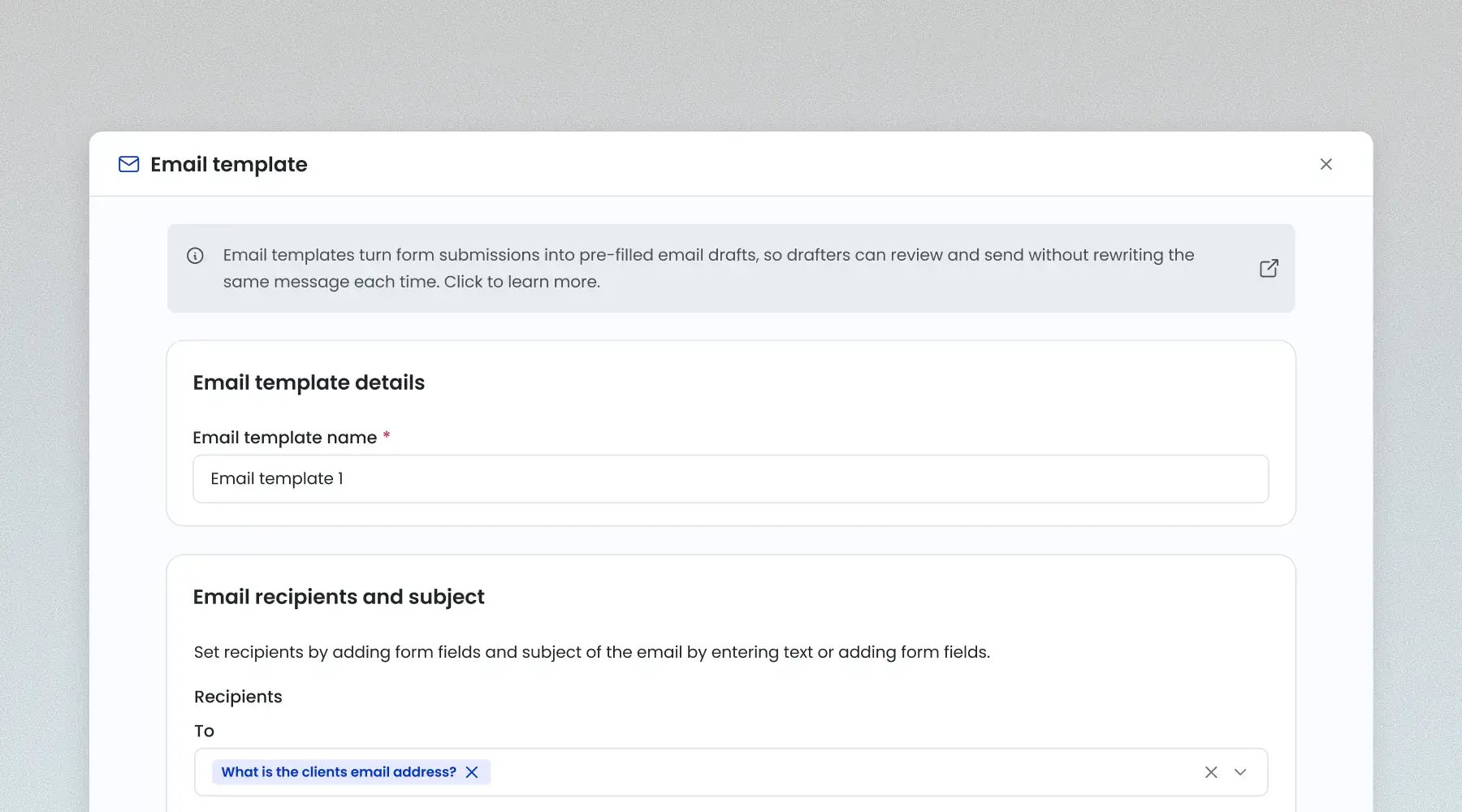The width and height of the screenshot is (1462, 812).
Task: Clear all recipients in the To field
Action: (1211, 772)
